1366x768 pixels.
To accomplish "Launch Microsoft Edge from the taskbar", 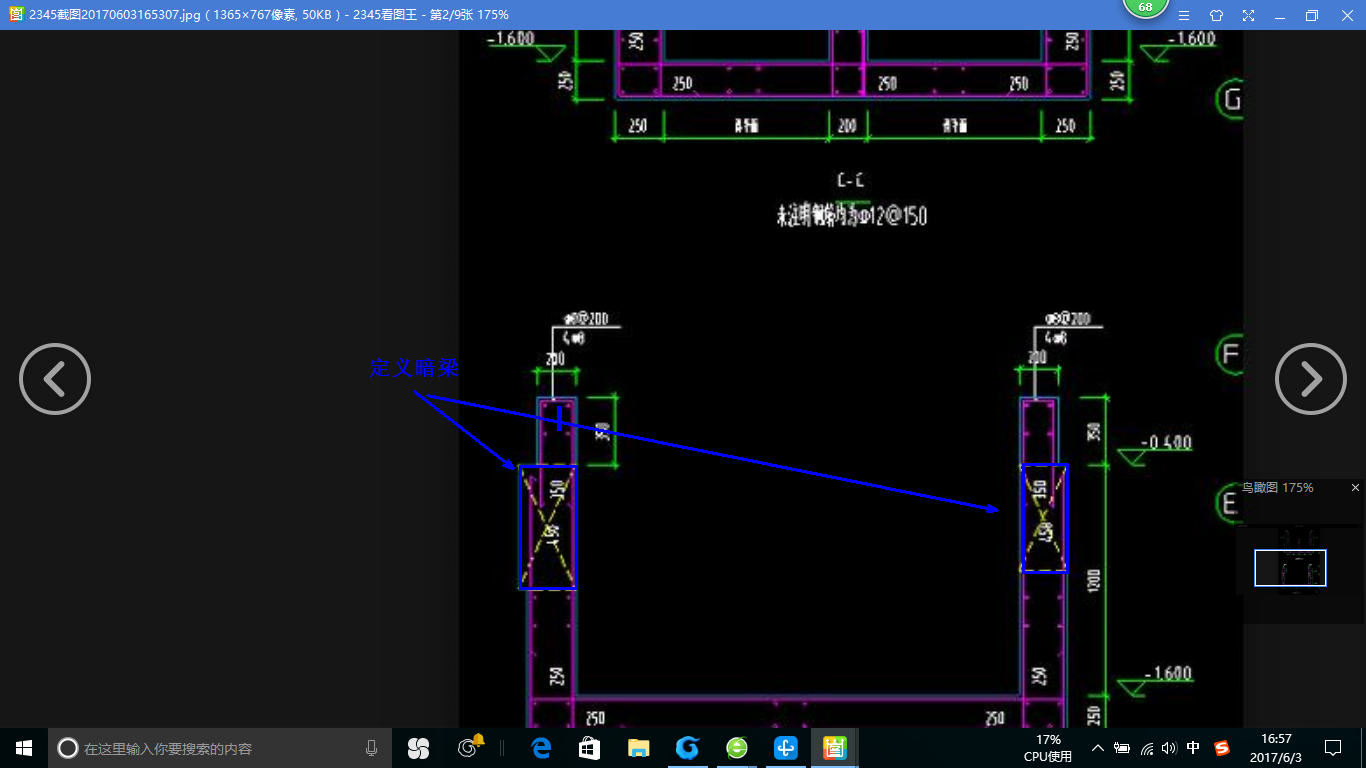I will pyautogui.click(x=542, y=748).
